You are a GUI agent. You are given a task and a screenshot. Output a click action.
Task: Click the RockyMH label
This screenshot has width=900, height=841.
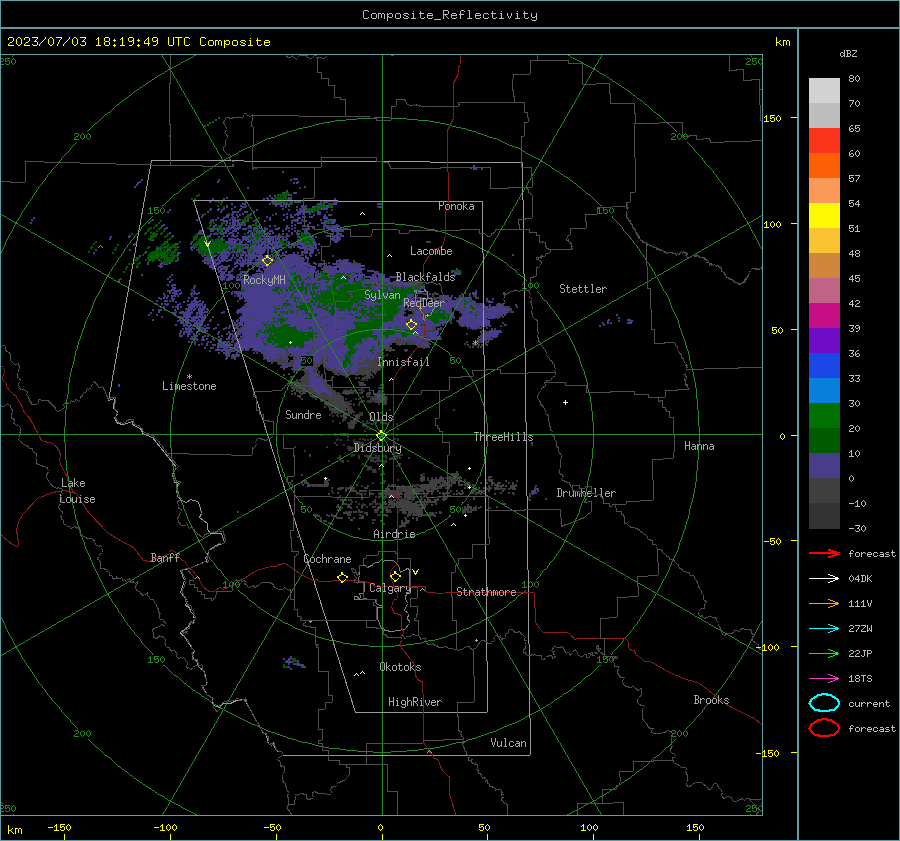click(x=264, y=280)
